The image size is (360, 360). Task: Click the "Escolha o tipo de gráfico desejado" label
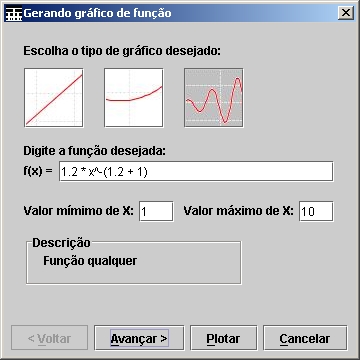(122, 52)
